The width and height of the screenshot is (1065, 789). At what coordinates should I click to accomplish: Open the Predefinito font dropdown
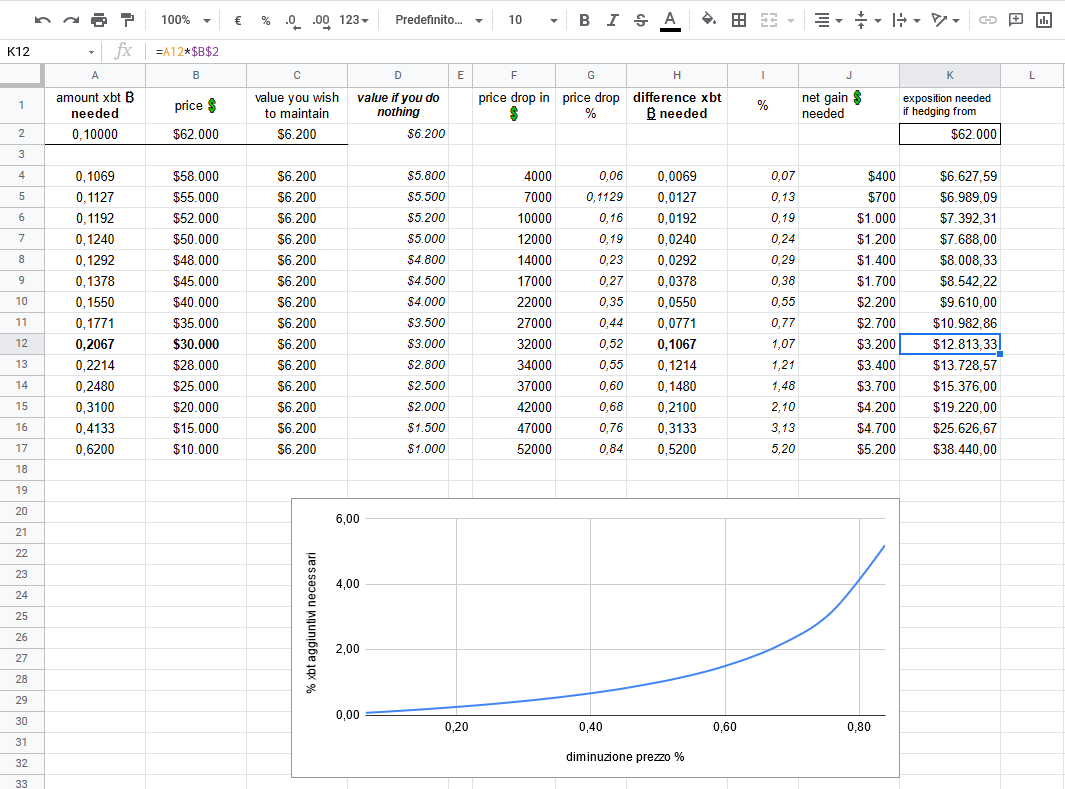(439, 20)
